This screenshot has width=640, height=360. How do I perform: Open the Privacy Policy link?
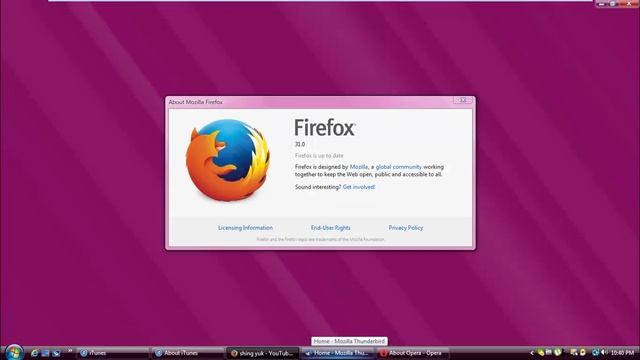coord(405,228)
